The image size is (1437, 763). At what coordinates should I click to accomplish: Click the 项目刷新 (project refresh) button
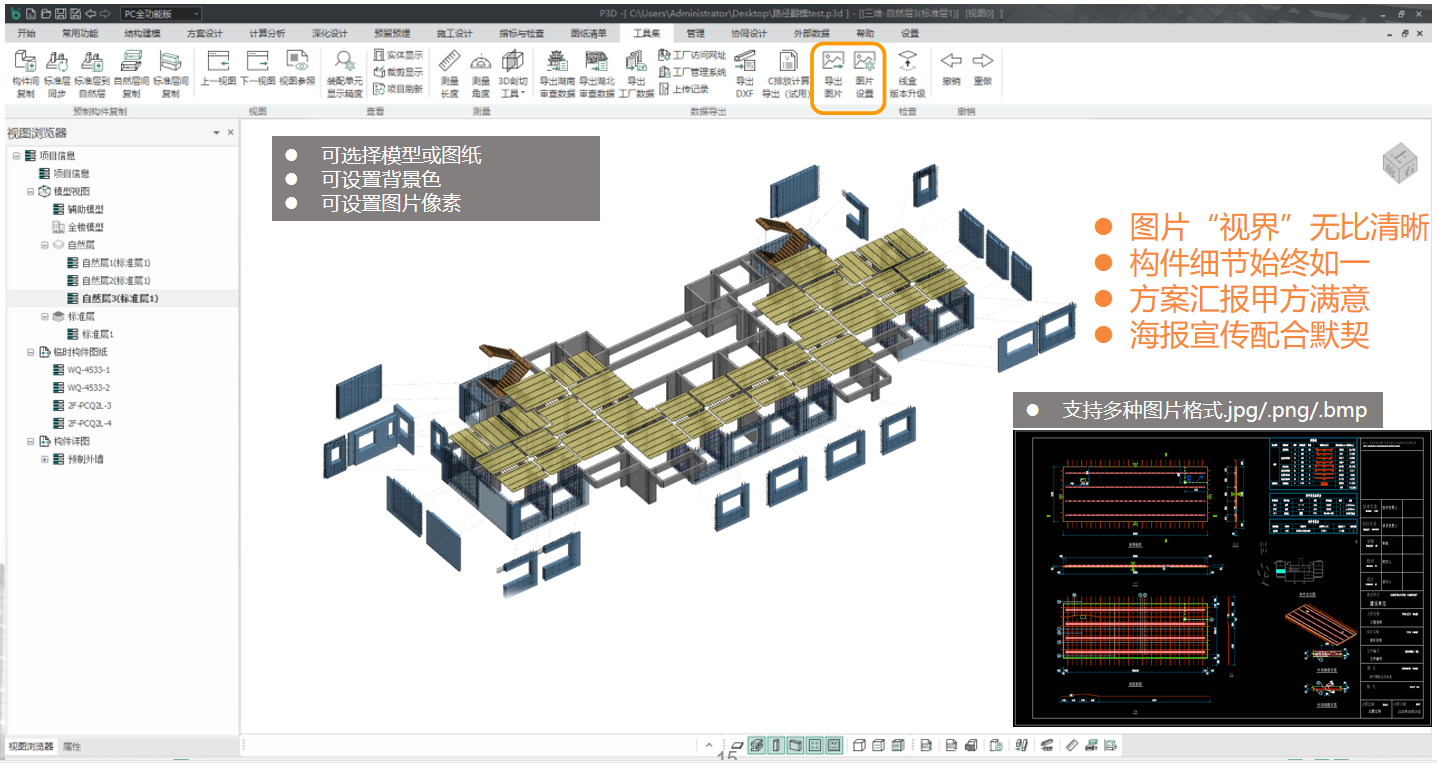[x=397, y=89]
